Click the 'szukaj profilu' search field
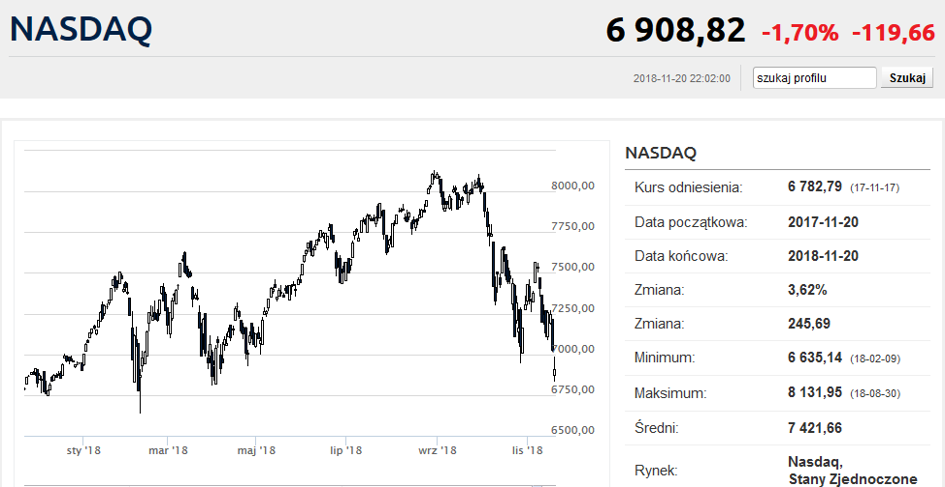 tap(814, 78)
